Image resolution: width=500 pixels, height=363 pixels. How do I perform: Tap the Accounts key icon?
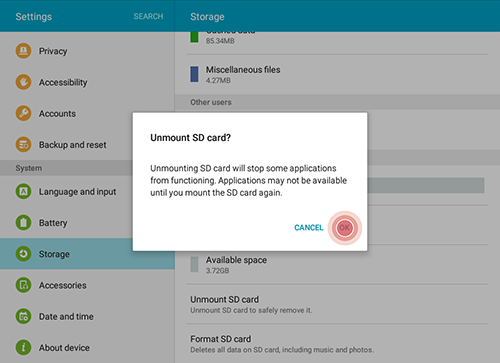(23, 113)
